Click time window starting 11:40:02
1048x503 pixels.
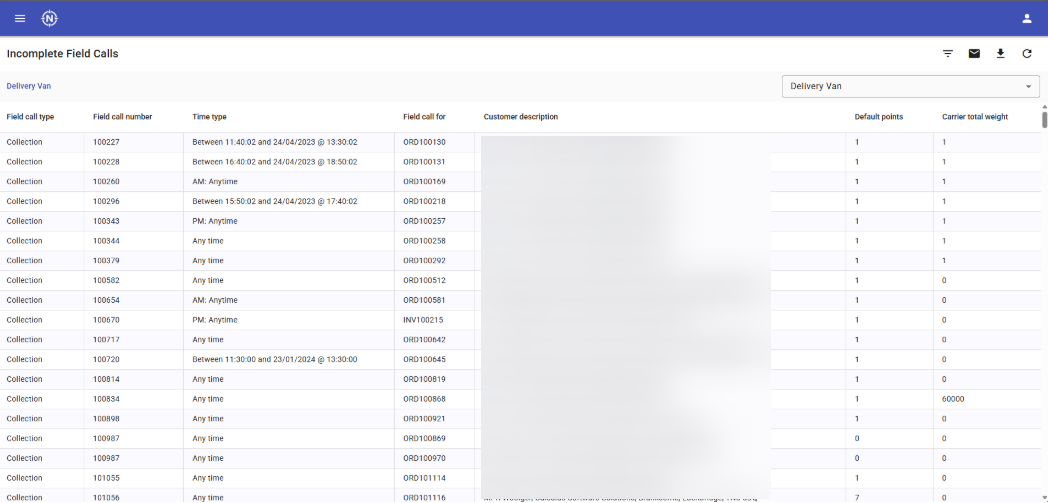tap(275, 142)
